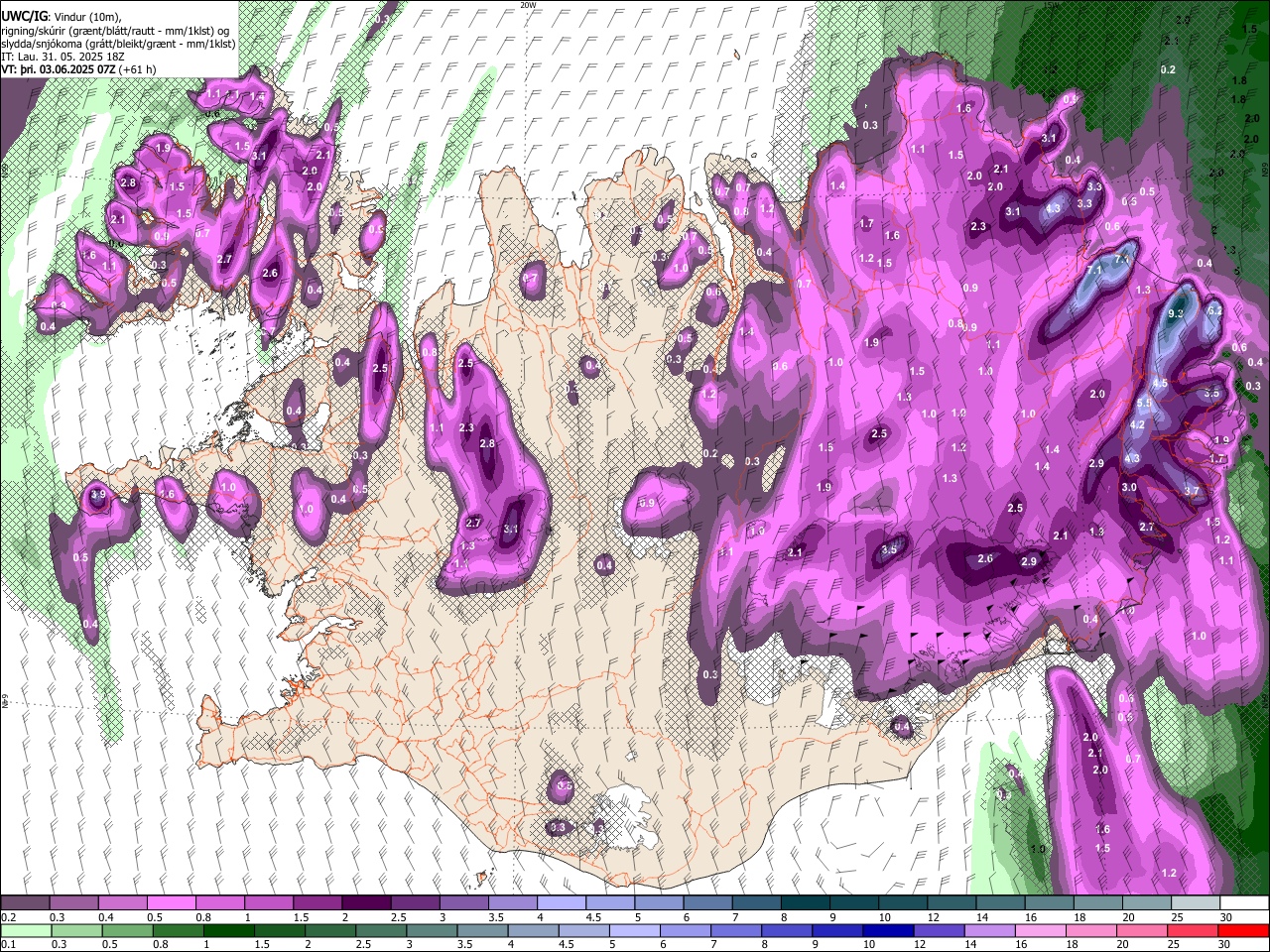
Task: Click the 5.5 value on the map
Action: pyautogui.click(x=1144, y=404)
